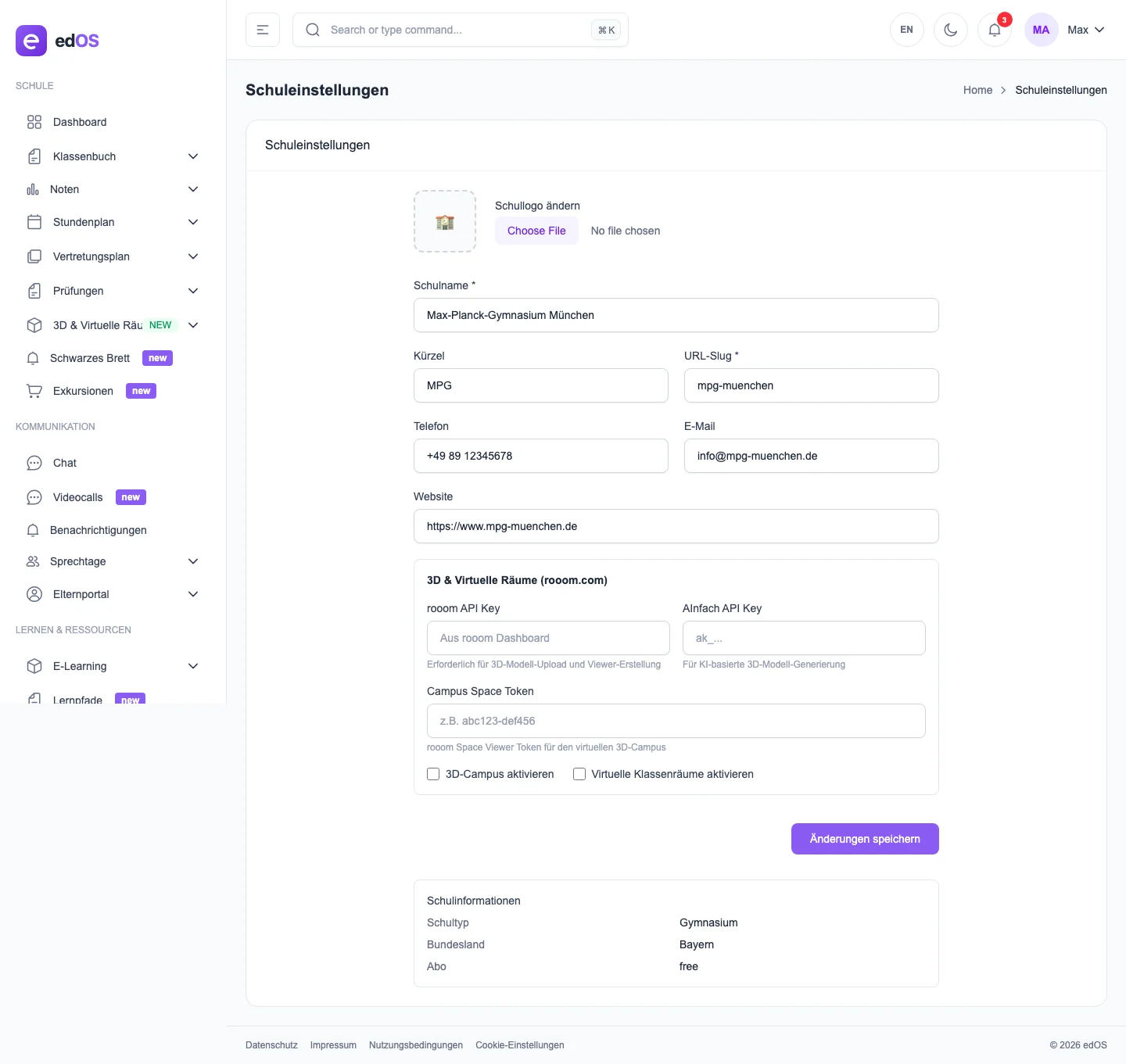1126x1064 pixels.
Task: Open Benachrichtigungen in the sidebar
Action: click(99, 530)
